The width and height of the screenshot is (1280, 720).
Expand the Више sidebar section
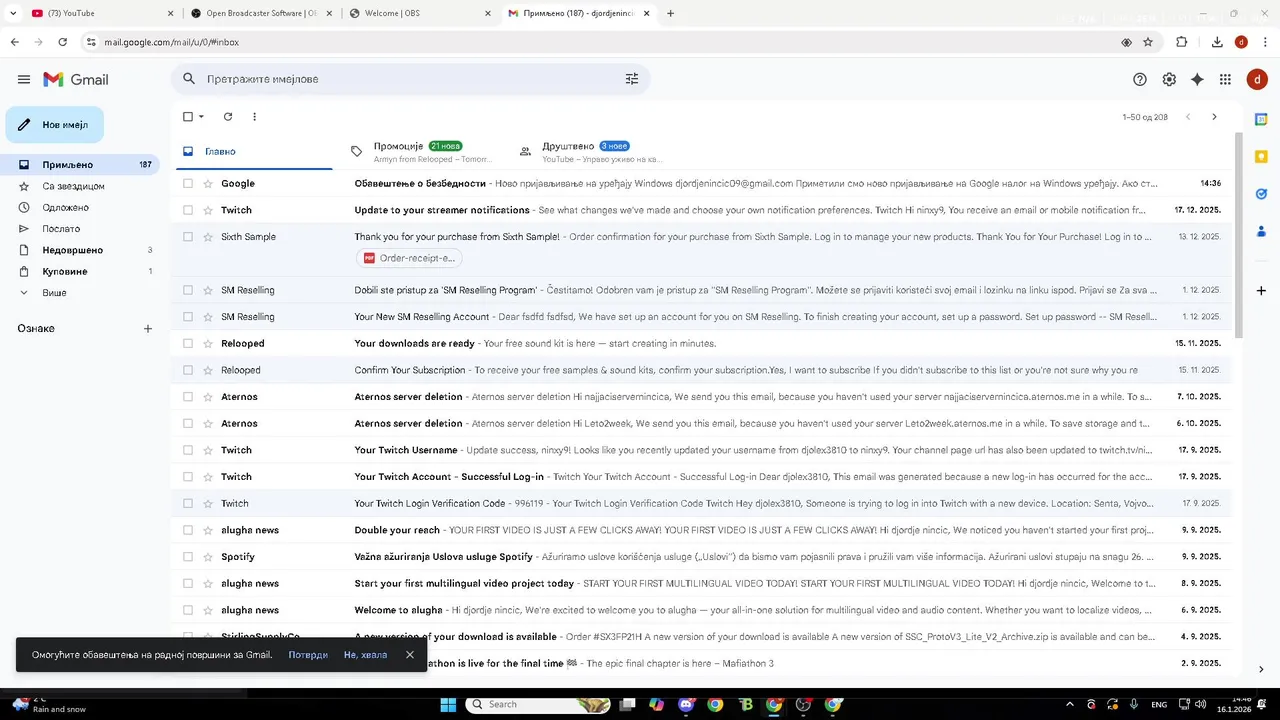(55, 293)
